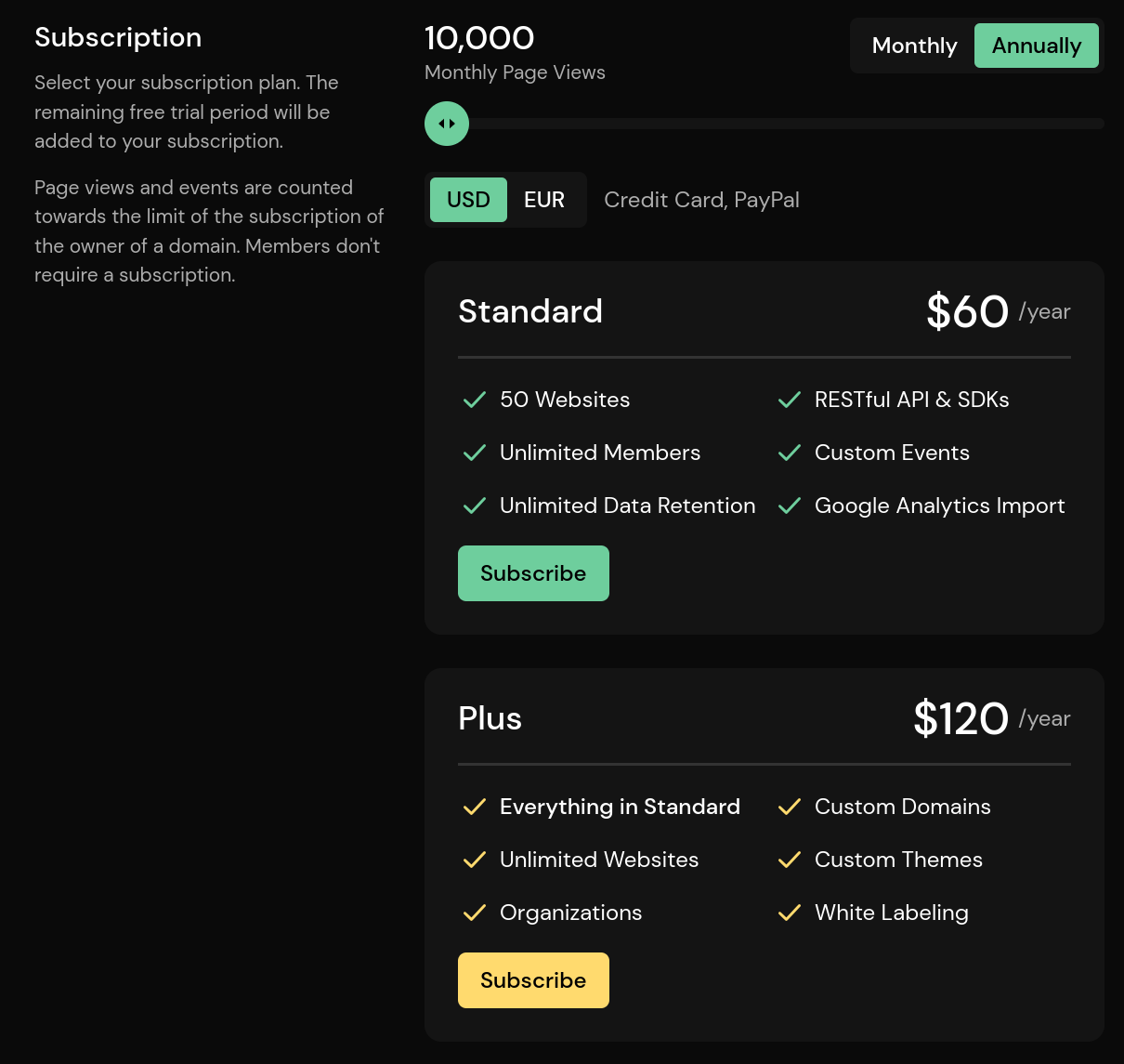The image size is (1124, 1064).
Task: Click the checkmark next to Organizations
Action: [x=475, y=913]
